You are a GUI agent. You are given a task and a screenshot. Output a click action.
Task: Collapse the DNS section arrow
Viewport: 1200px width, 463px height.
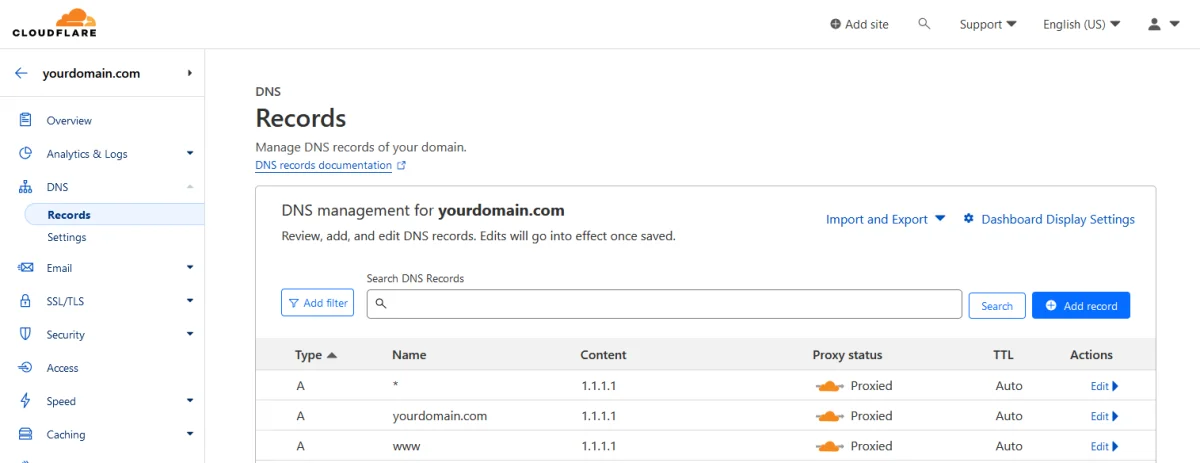click(190, 187)
